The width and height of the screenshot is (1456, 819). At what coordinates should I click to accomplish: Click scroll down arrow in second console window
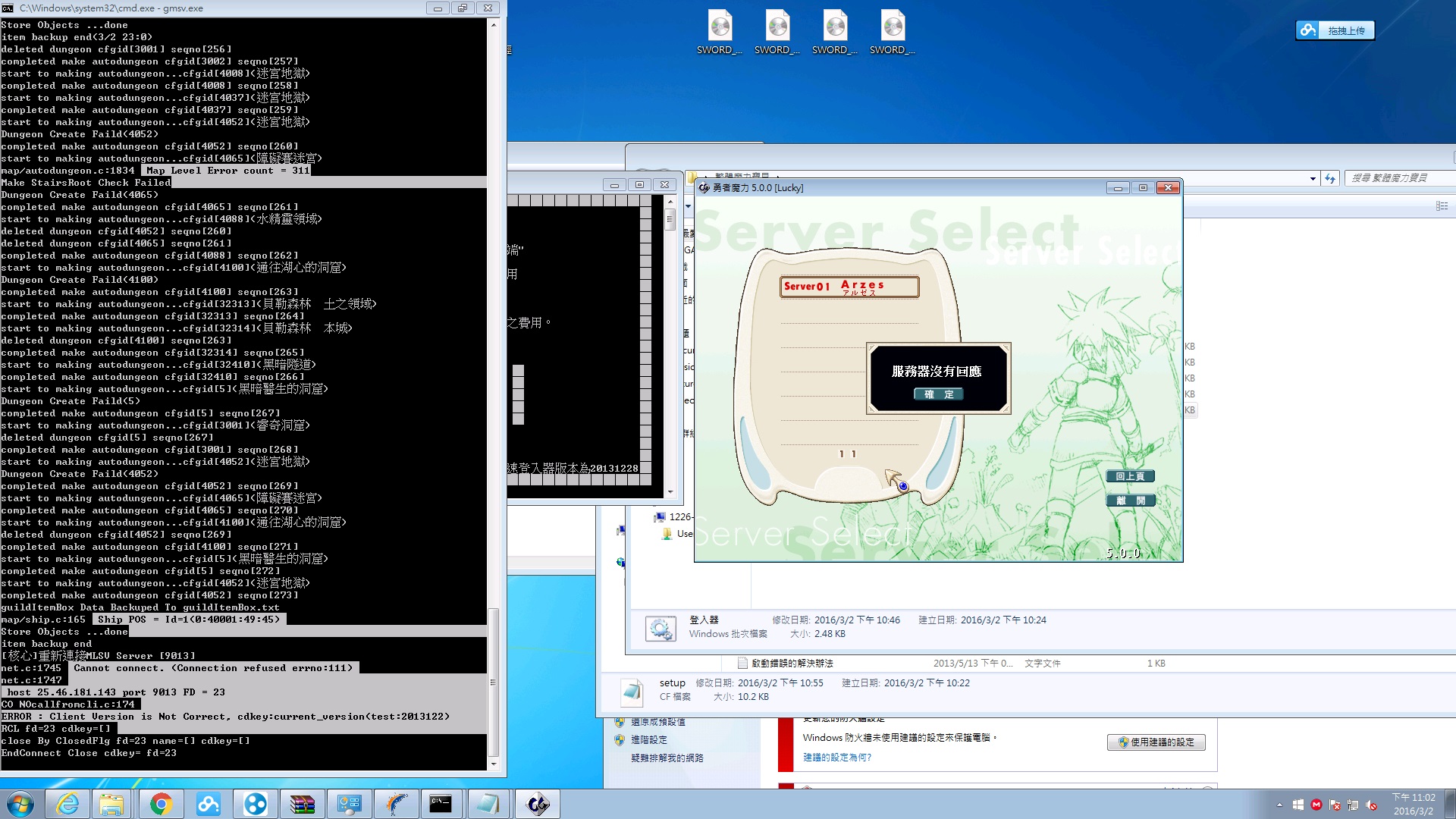pos(670,492)
